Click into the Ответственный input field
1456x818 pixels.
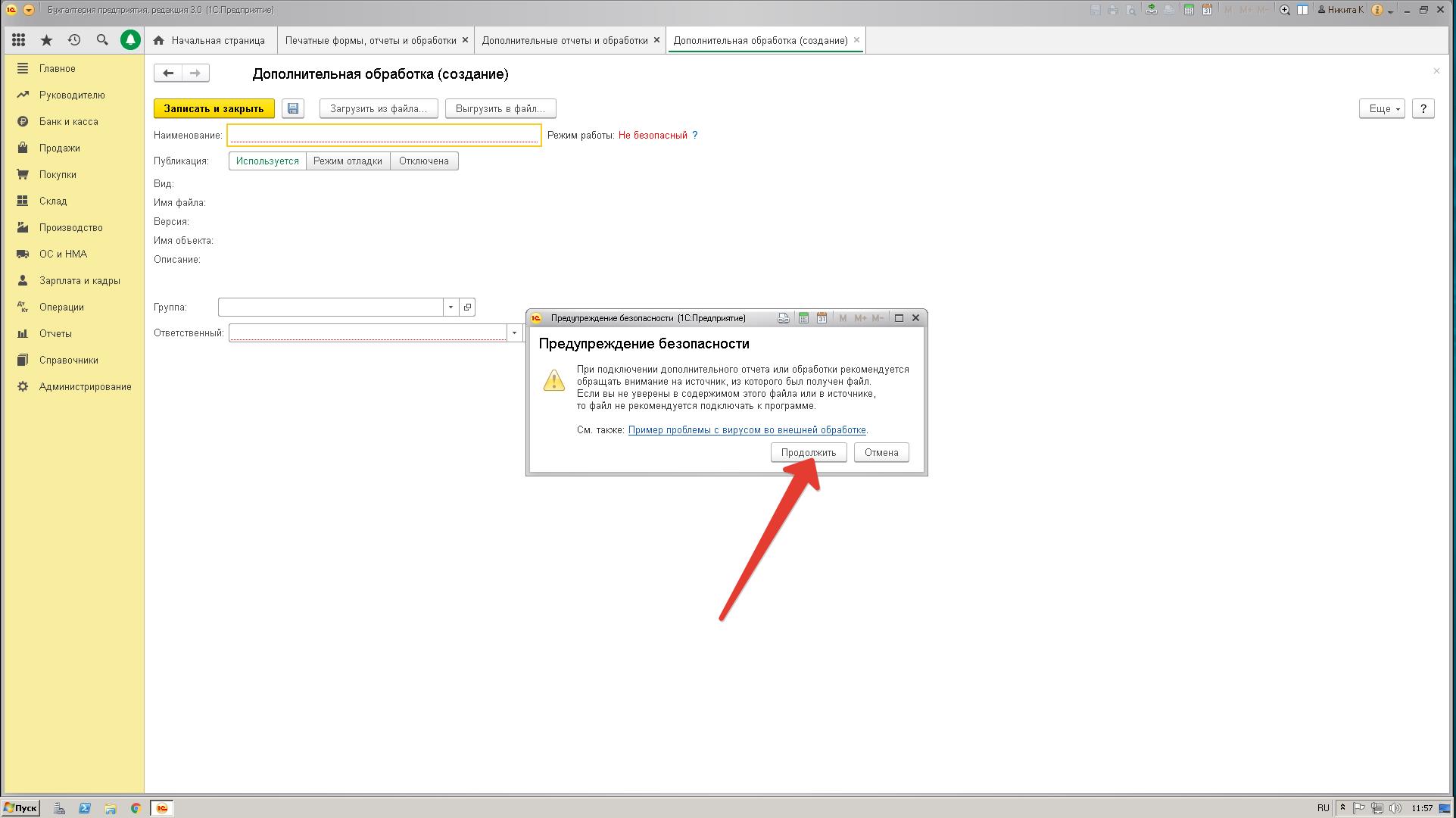368,333
